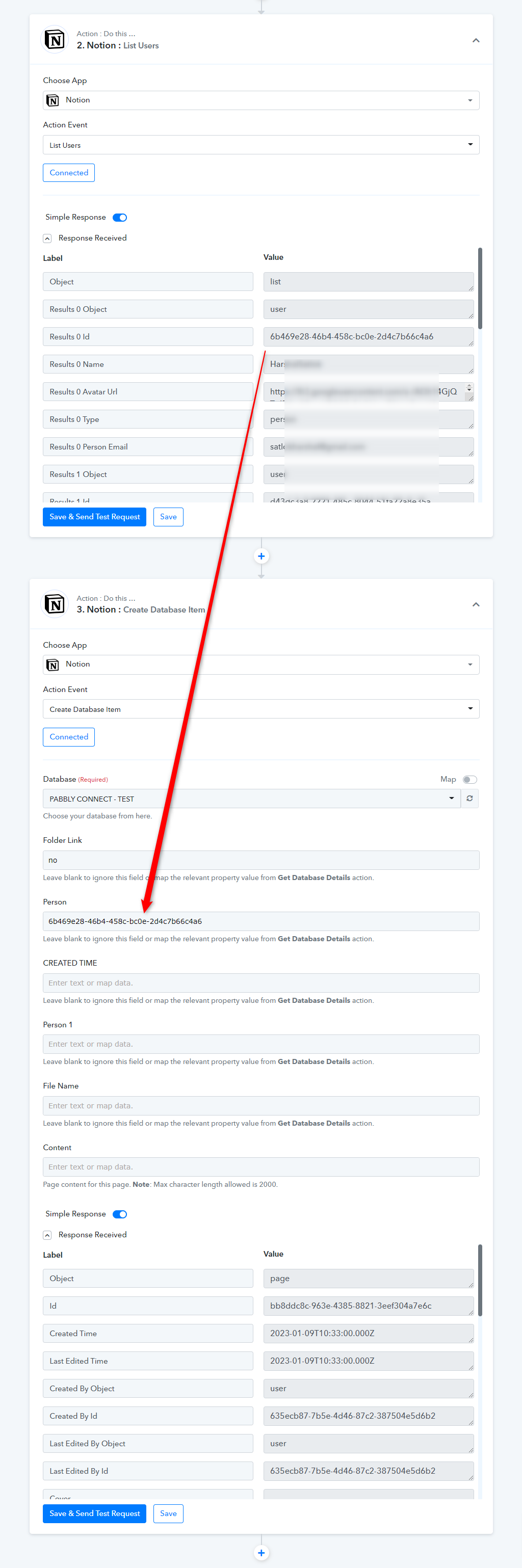Click Notion logo in step 3 header

pos(54,604)
